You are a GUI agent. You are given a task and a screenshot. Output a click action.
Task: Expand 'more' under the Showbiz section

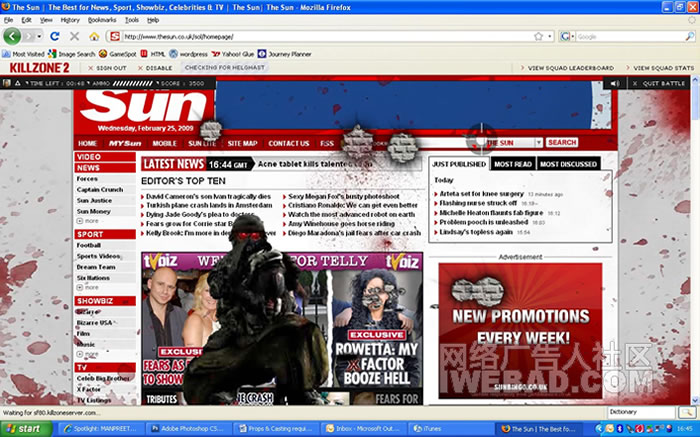[x=88, y=354]
